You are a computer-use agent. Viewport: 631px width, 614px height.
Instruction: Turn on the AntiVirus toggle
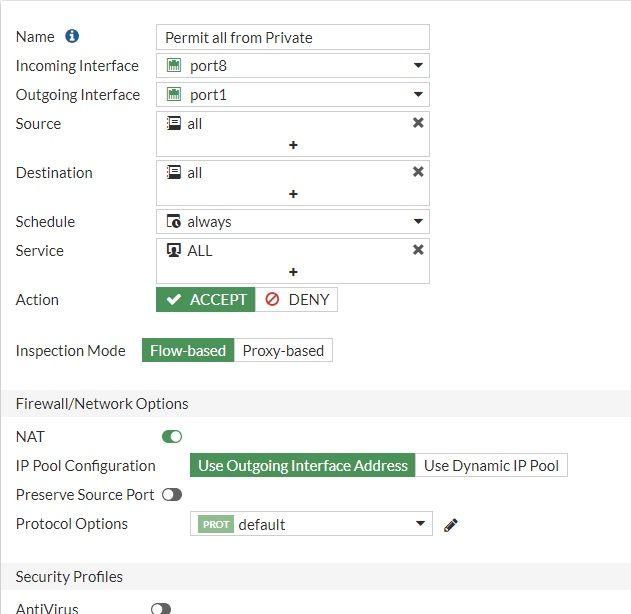point(160,608)
